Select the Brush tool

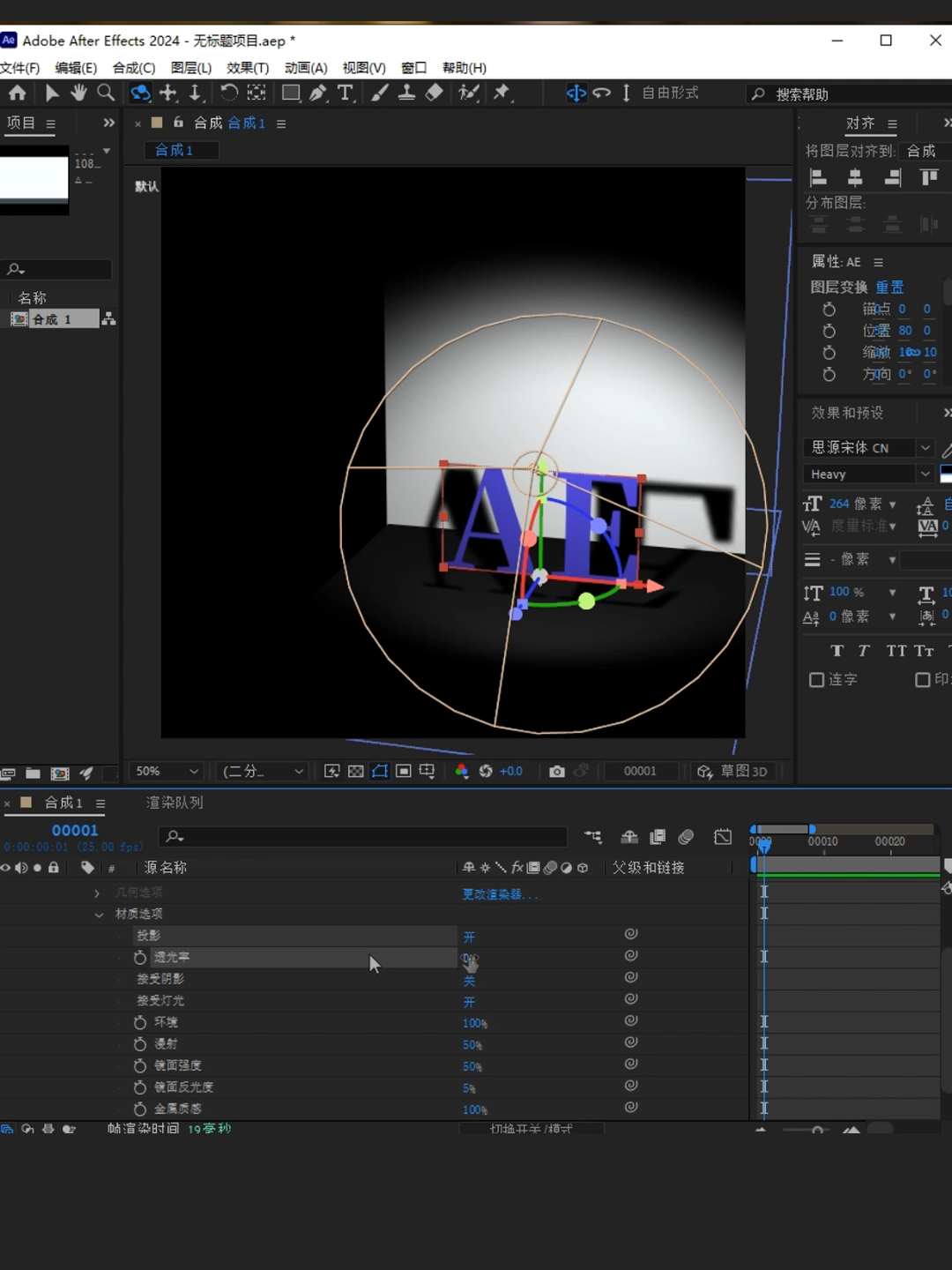click(380, 93)
